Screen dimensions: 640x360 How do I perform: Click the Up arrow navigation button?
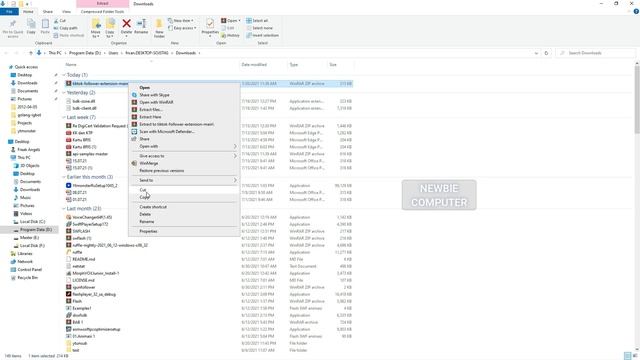click(x=31, y=53)
